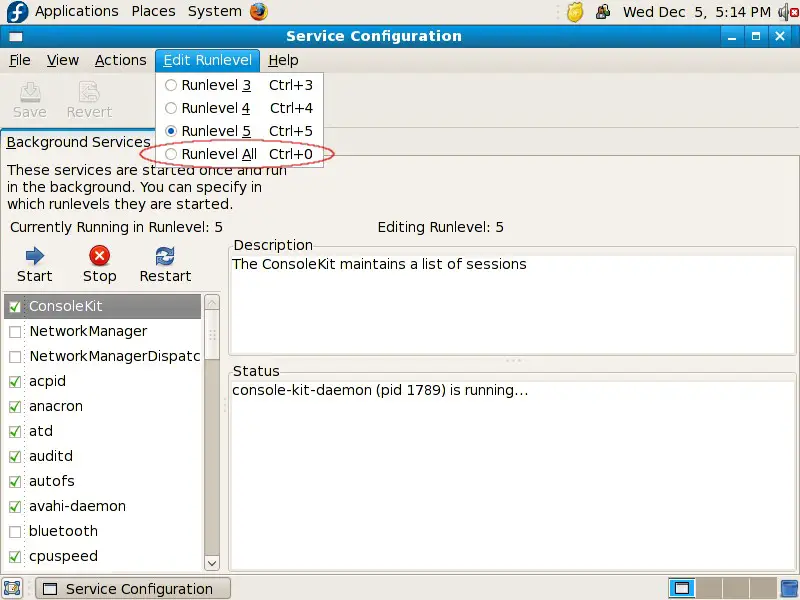800x600 pixels.
Task: Open the Places menu
Action: coord(153,11)
